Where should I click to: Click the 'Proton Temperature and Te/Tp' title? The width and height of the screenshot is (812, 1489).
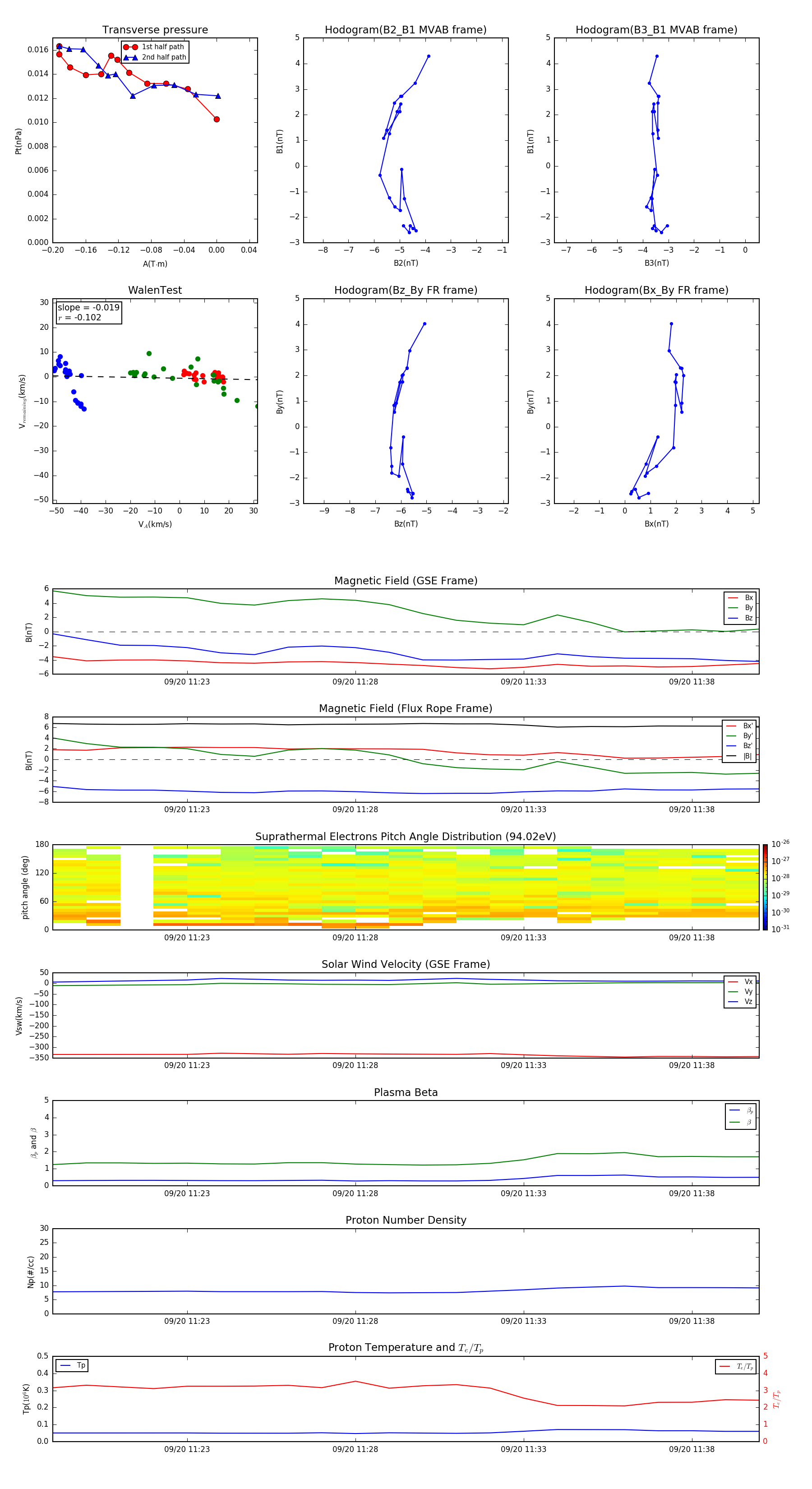(x=406, y=1348)
